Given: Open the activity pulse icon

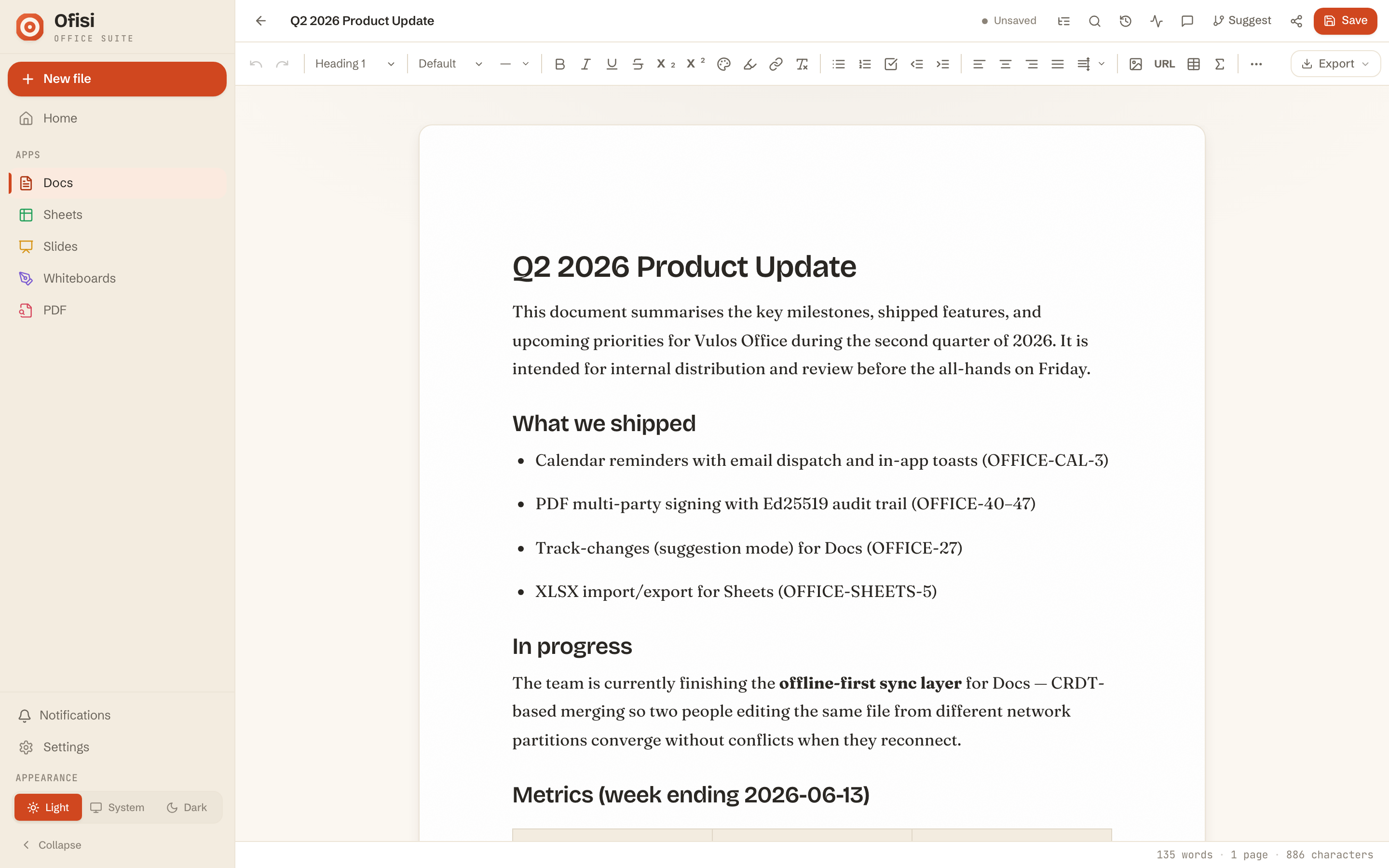Looking at the screenshot, I should pyautogui.click(x=1157, y=21).
